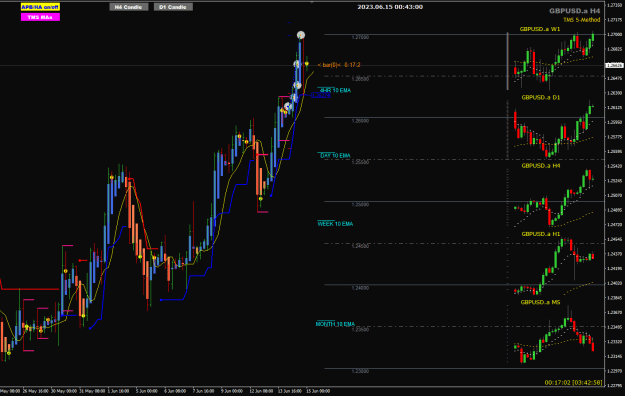The width and height of the screenshot is (625, 396).
Task: Click the 1.24500 level label
Action: (360, 246)
